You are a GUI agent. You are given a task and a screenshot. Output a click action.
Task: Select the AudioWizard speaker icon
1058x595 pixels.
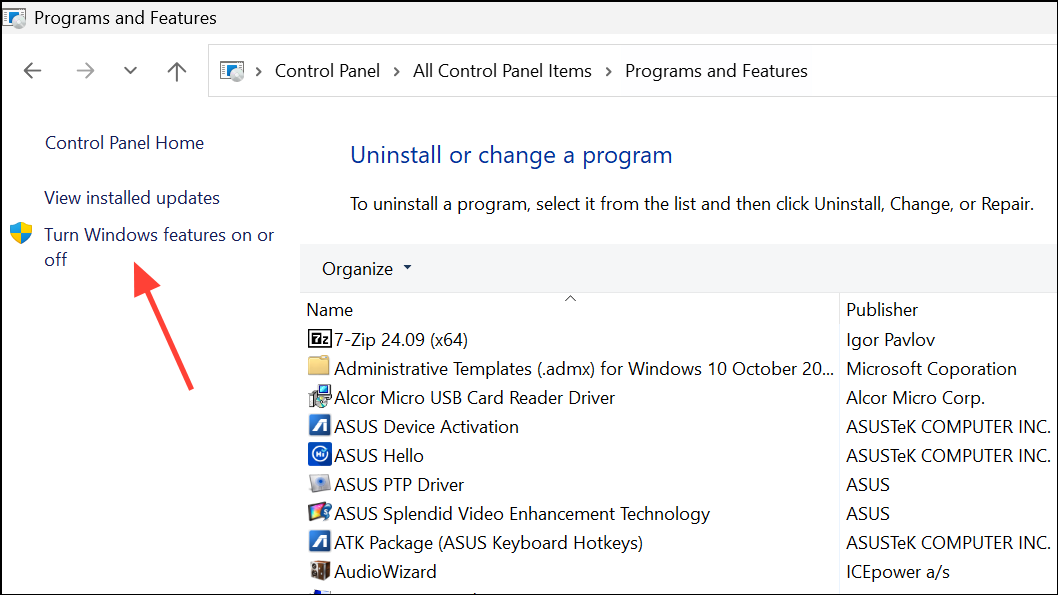[319, 572]
